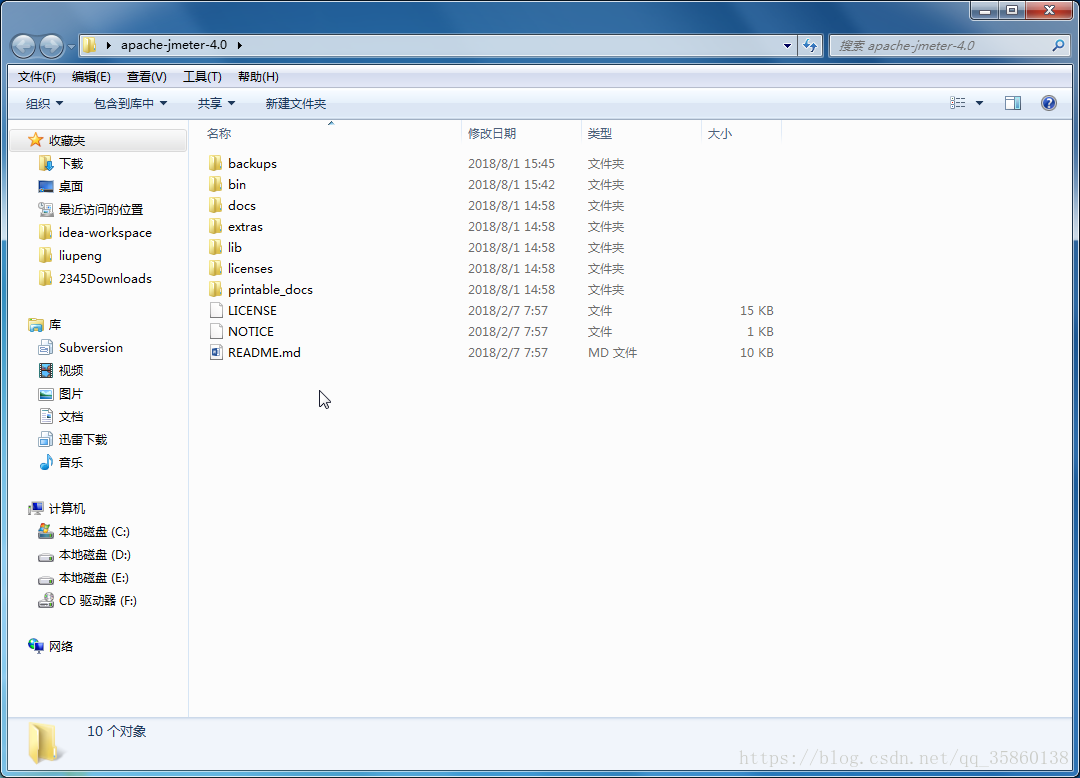Click the 新建文件夹 button
The height and width of the screenshot is (778, 1080).
click(x=295, y=103)
